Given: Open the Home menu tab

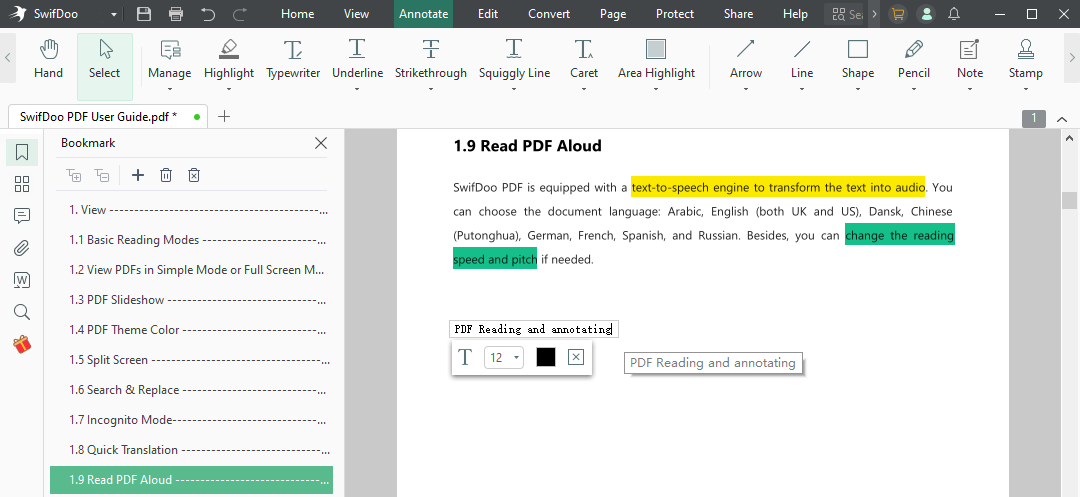Looking at the screenshot, I should 298,14.
